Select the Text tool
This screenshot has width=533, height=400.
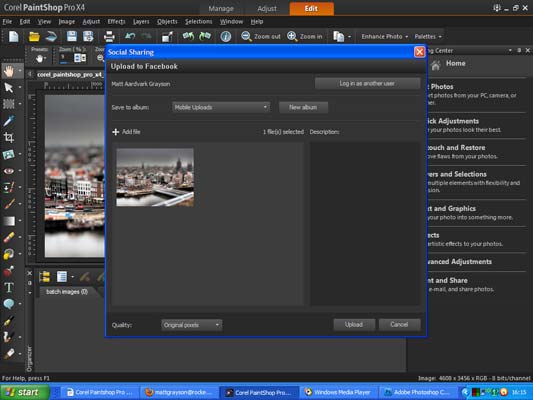tap(9, 288)
